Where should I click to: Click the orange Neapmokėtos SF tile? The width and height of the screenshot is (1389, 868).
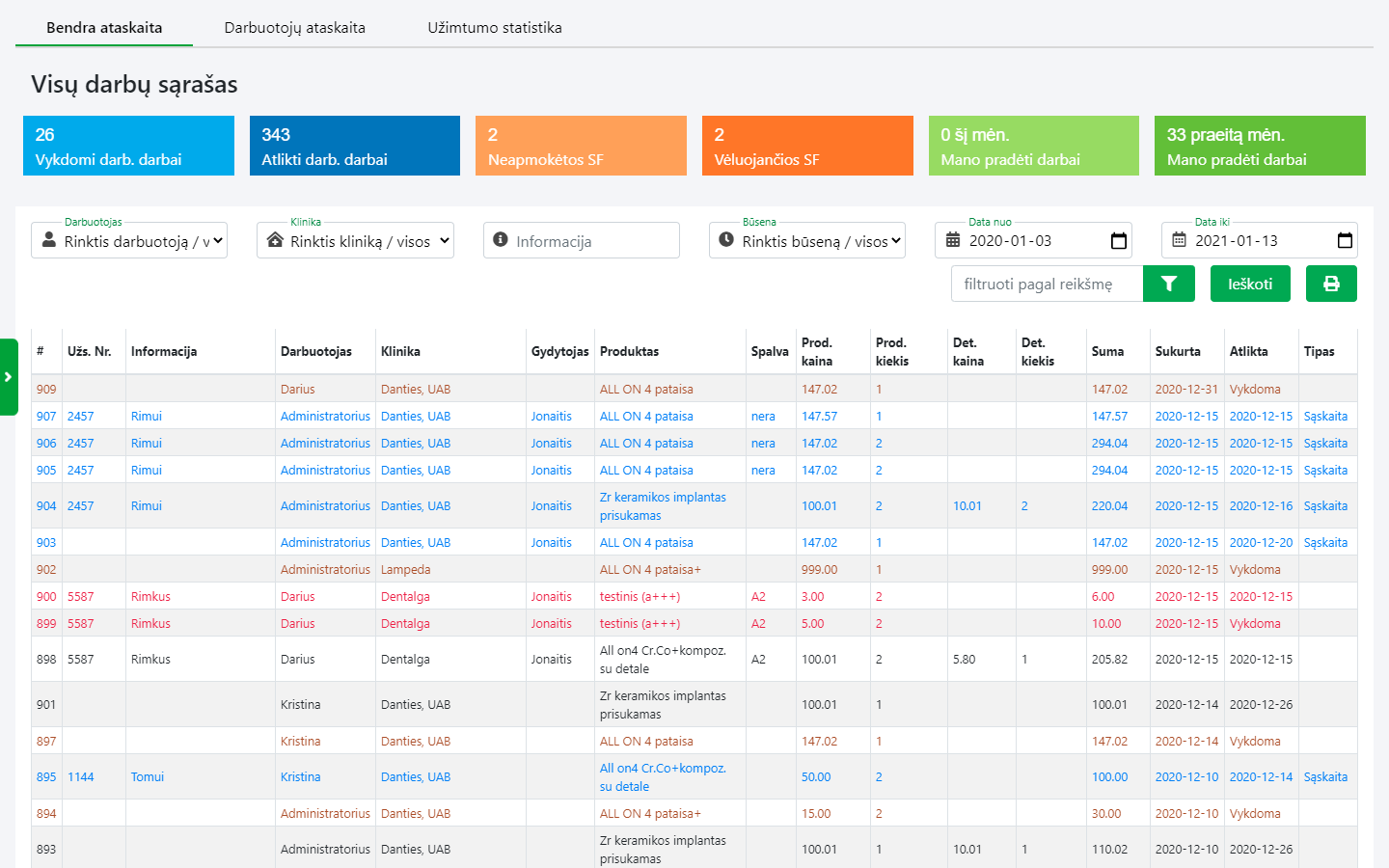click(581, 146)
